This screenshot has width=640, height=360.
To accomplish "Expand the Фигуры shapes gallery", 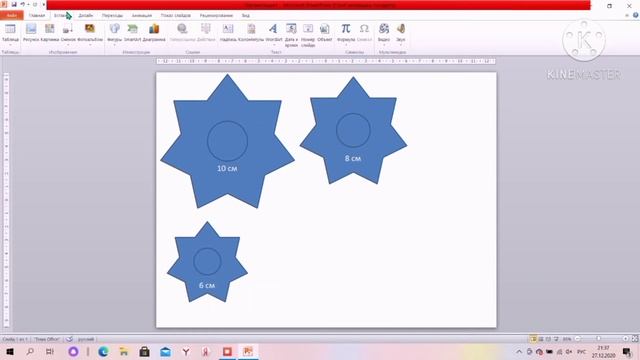I will (115, 44).
